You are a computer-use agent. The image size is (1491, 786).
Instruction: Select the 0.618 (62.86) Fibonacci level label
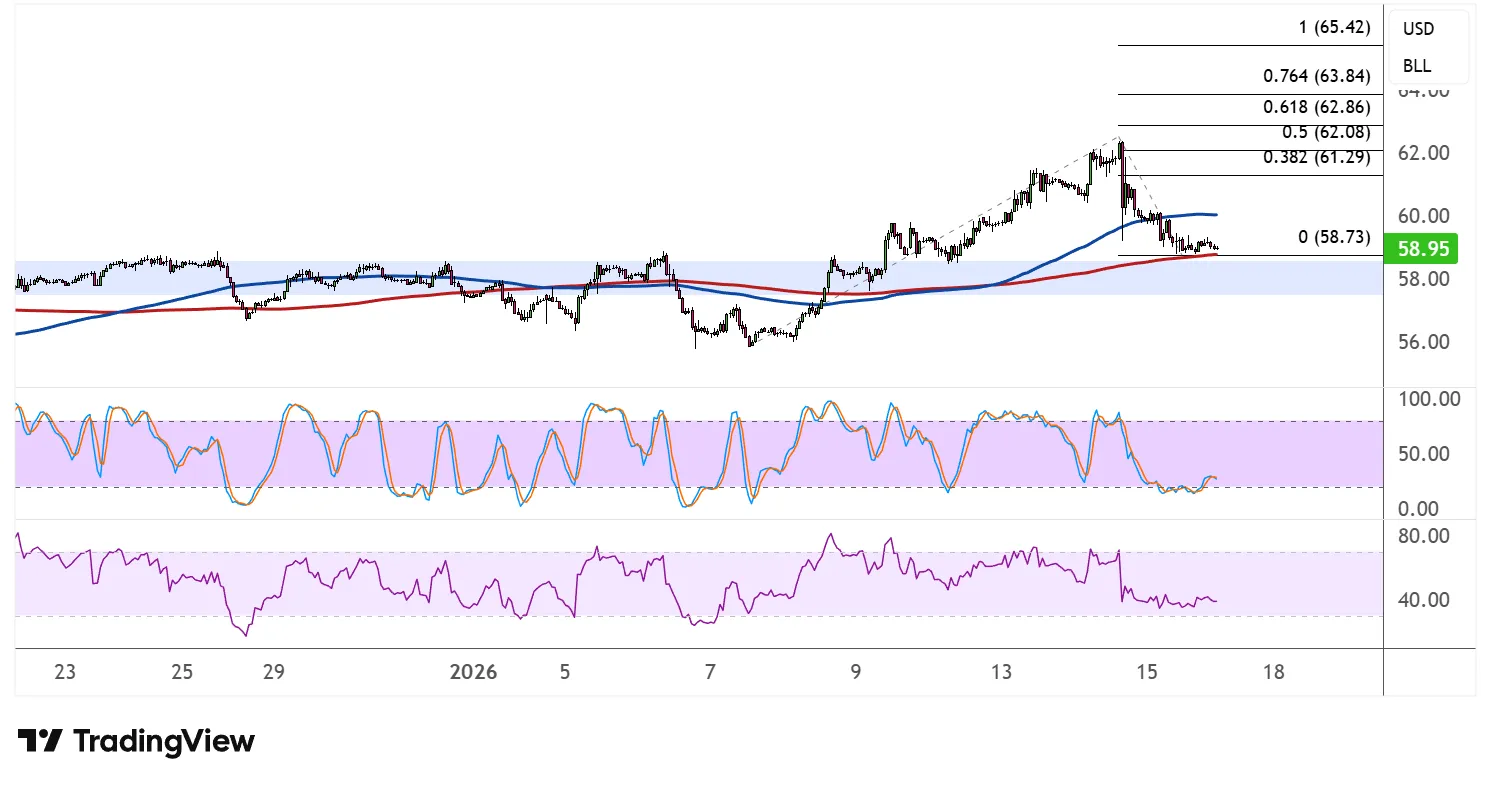tap(1316, 107)
